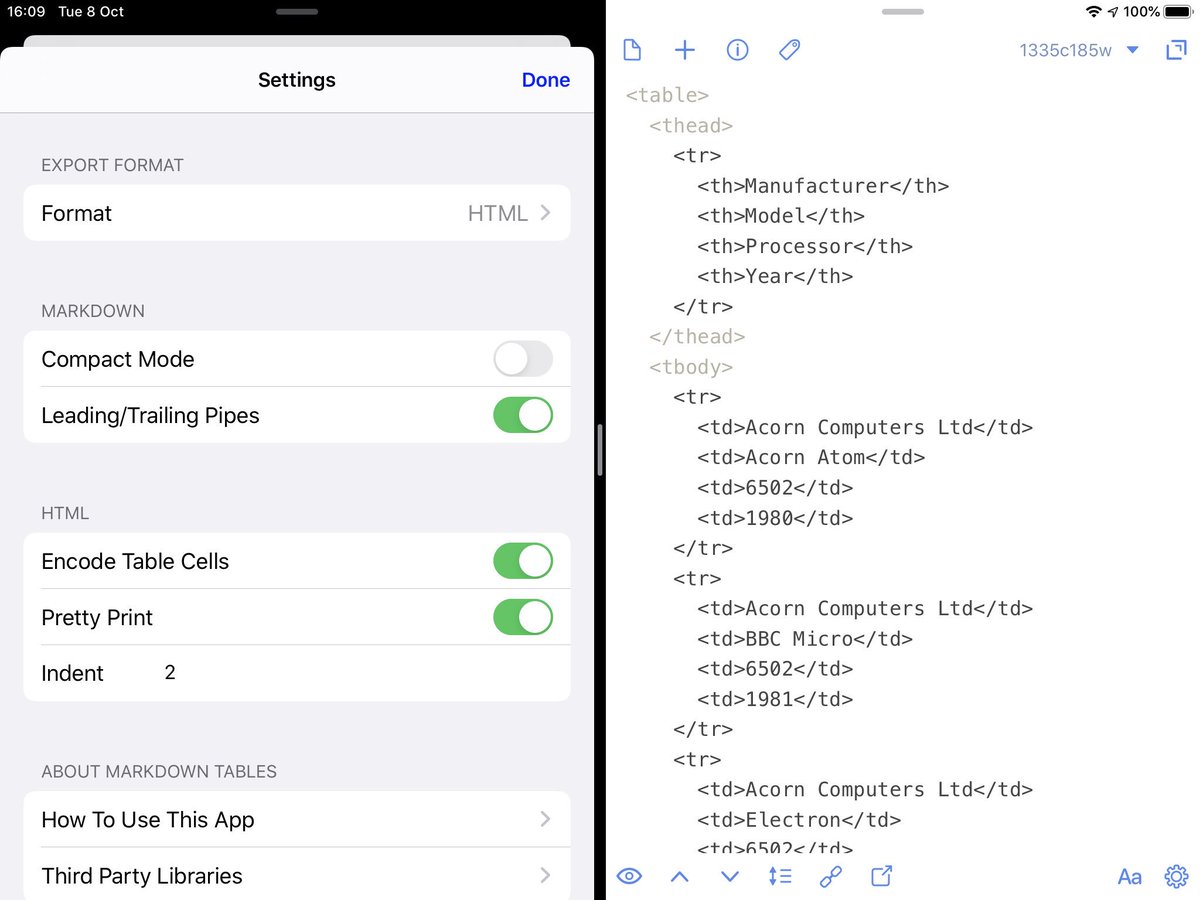The width and height of the screenshot is (1200, 900).
Task: Tap the Wi-Fi status icon
Action: pyautogui.click(x=1093, y=12)
